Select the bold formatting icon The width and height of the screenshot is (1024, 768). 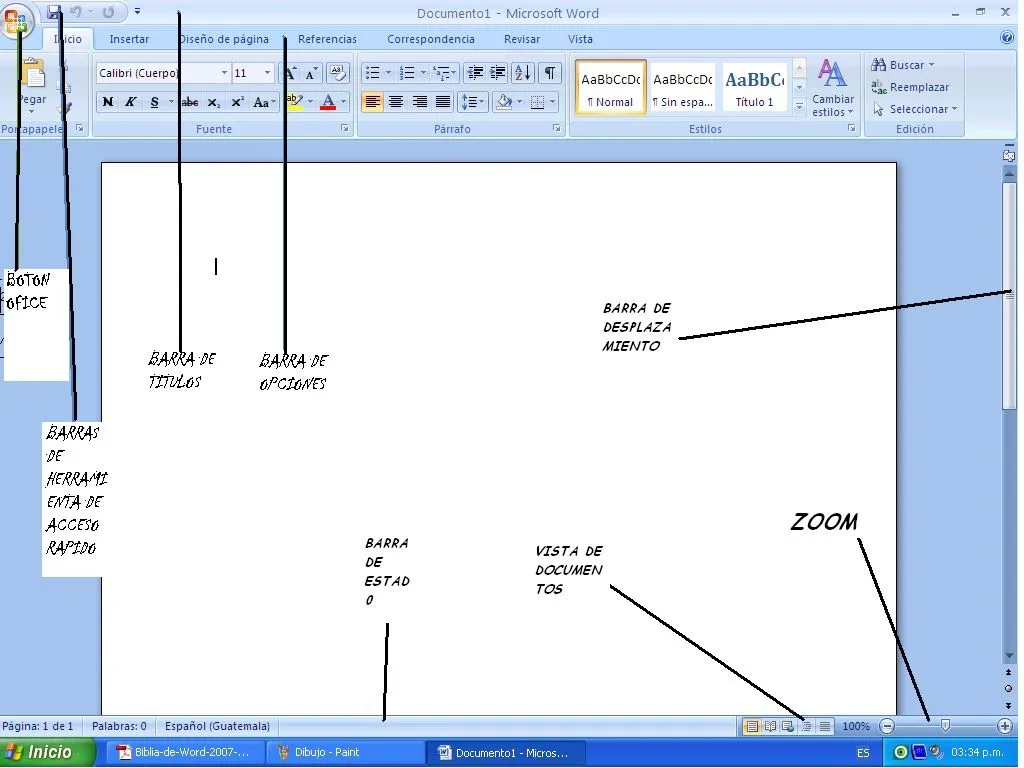[x=108, y=102]
